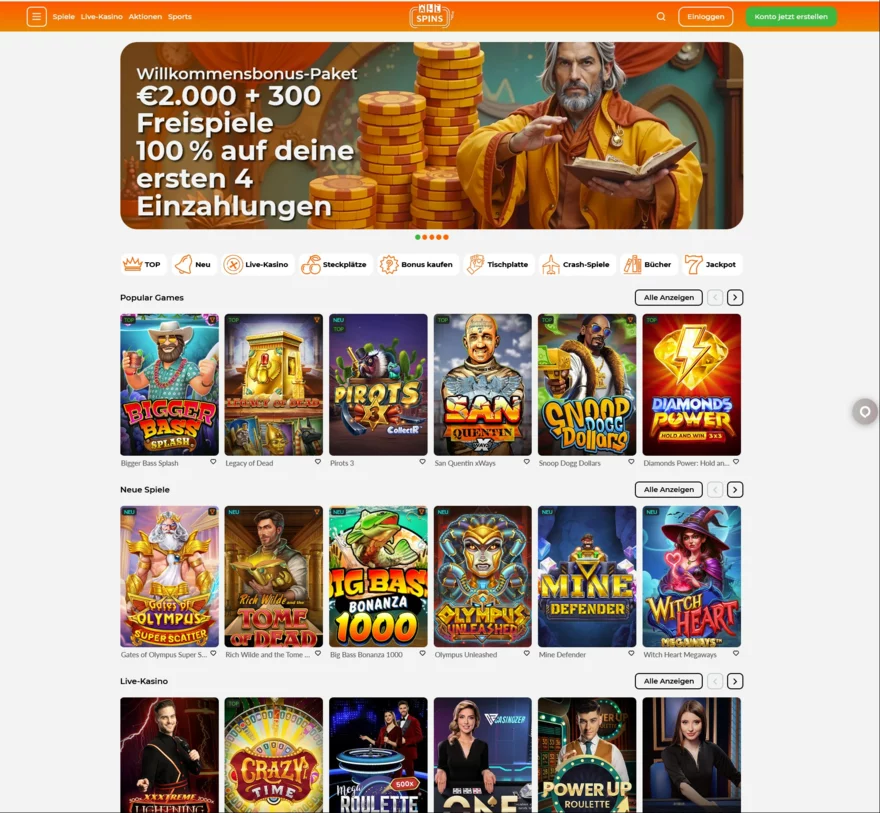
Task: Open the San Quentin xWays game thumbnail
Action: click(483, 384)
